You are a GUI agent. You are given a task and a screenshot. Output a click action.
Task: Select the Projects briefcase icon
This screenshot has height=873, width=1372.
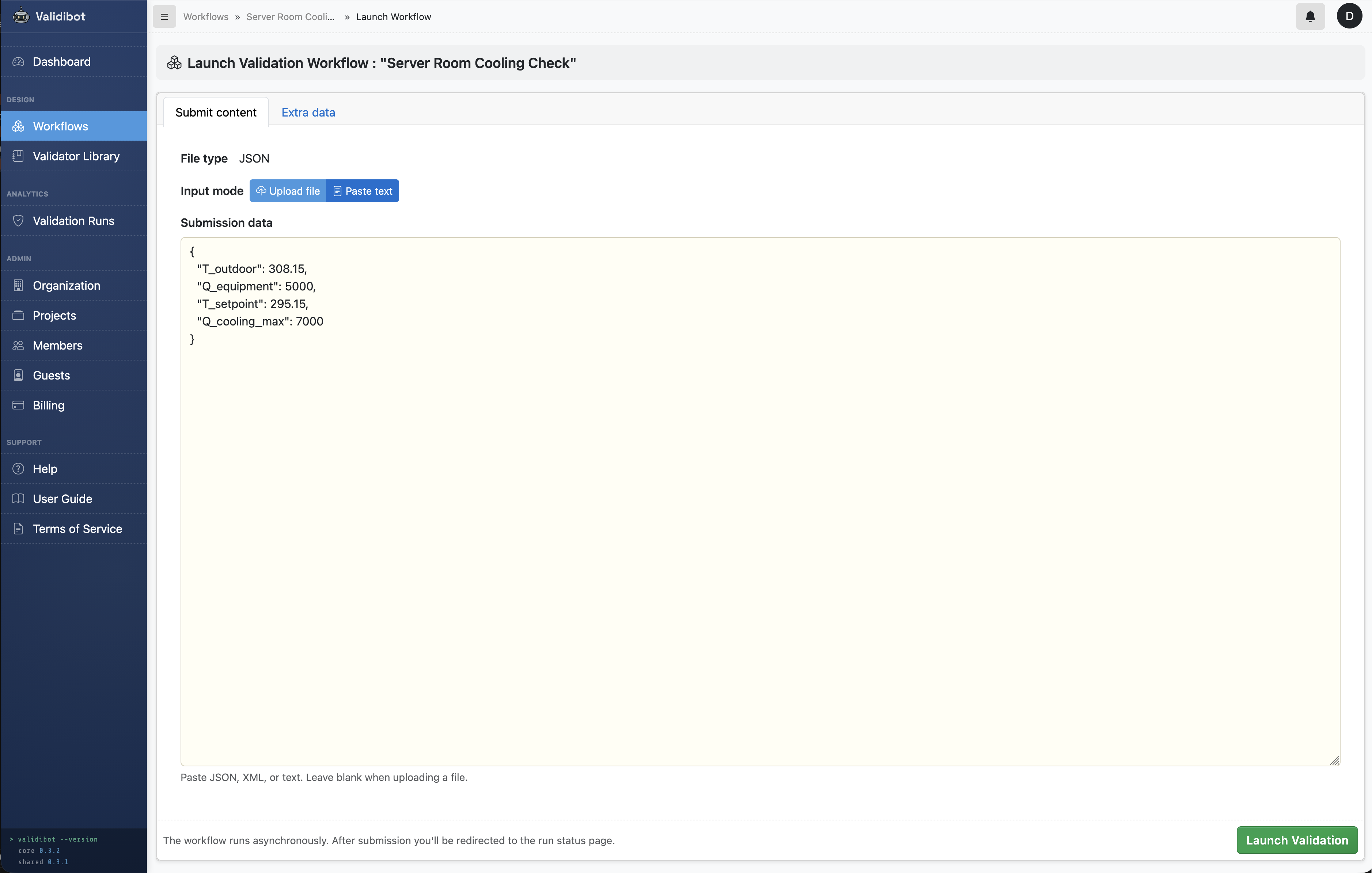[x=18, y=315]
